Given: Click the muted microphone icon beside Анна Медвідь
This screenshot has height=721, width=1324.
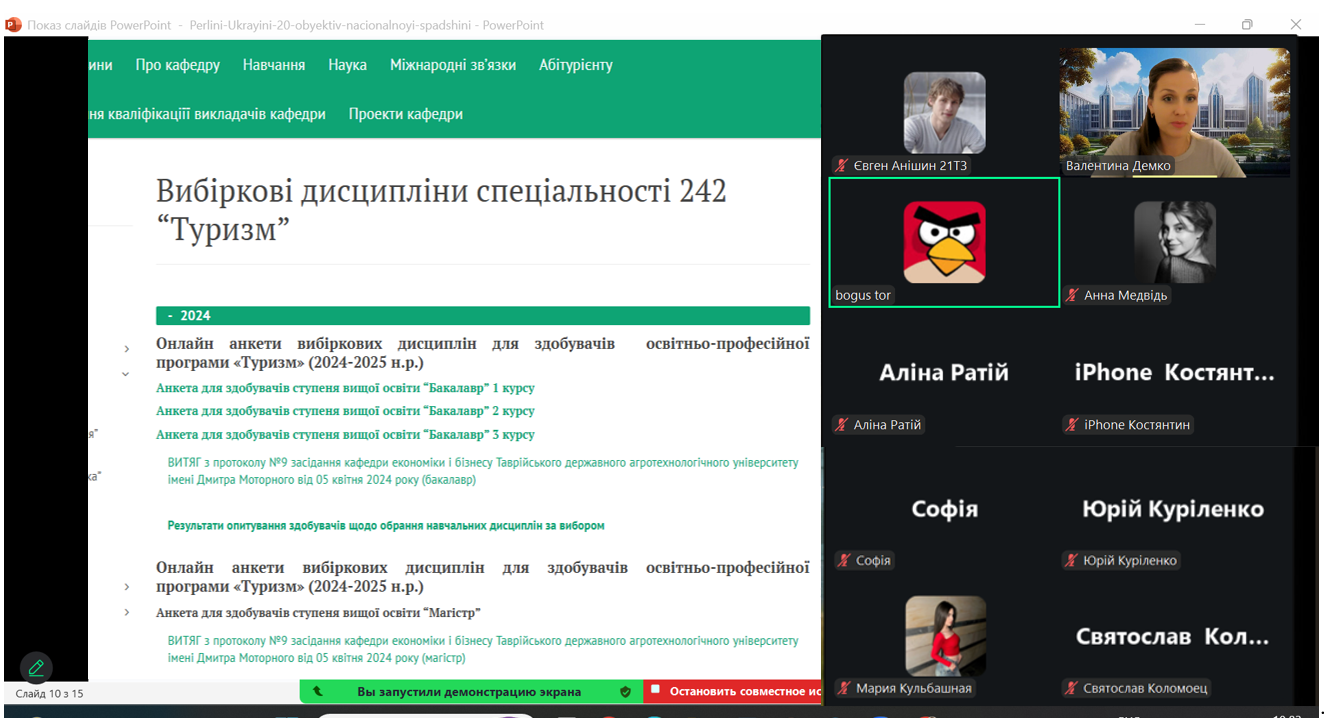Looking at the screenshot, I should coord(1072,295).
